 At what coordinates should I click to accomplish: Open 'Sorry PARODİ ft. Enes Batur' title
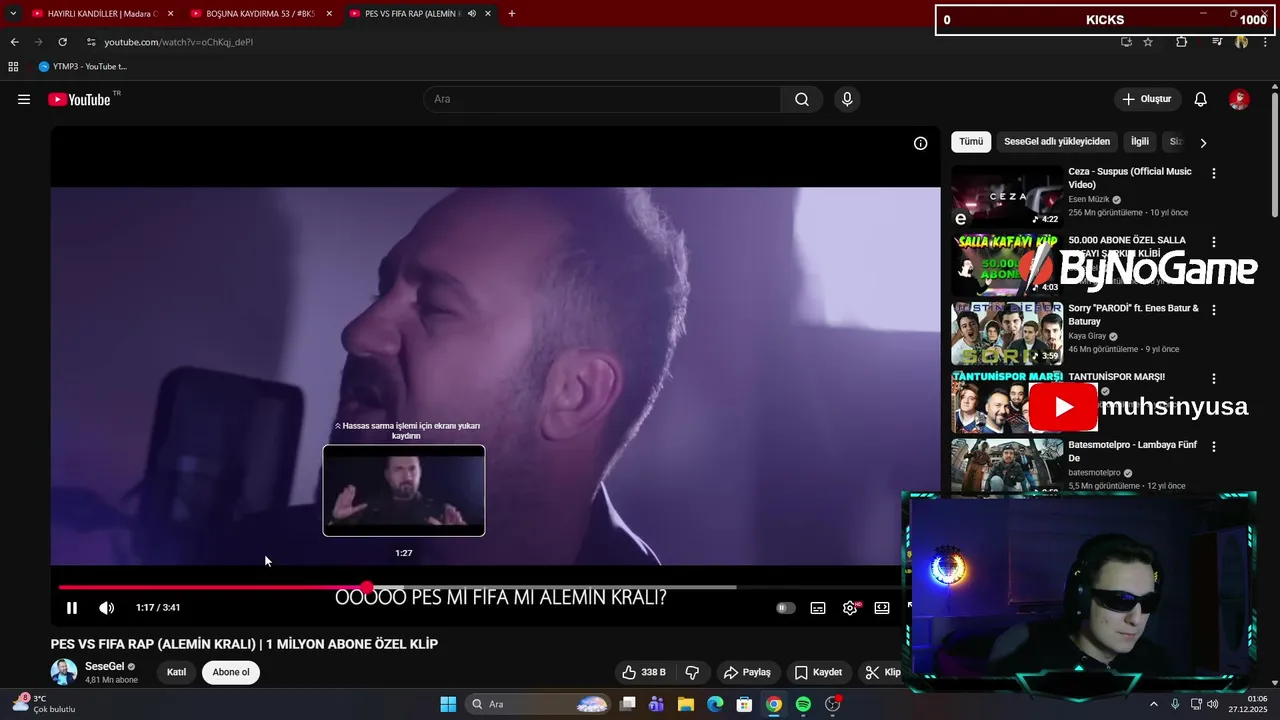(1133, 315)
